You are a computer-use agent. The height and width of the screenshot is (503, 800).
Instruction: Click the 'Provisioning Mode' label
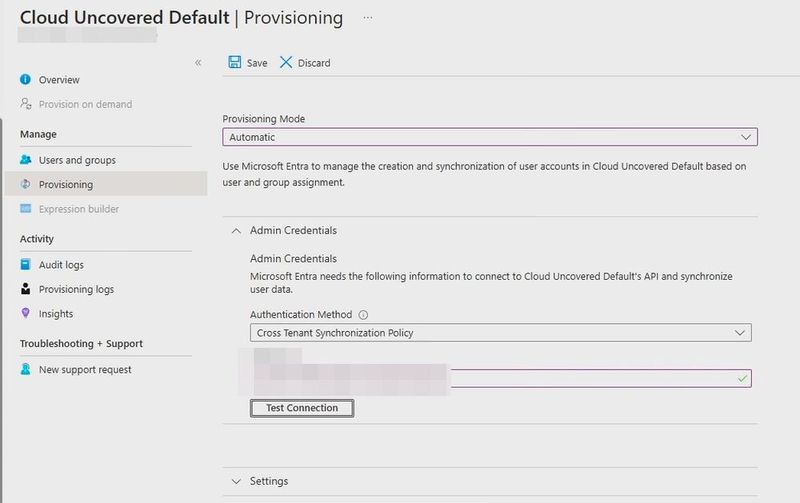coord(264,118)
